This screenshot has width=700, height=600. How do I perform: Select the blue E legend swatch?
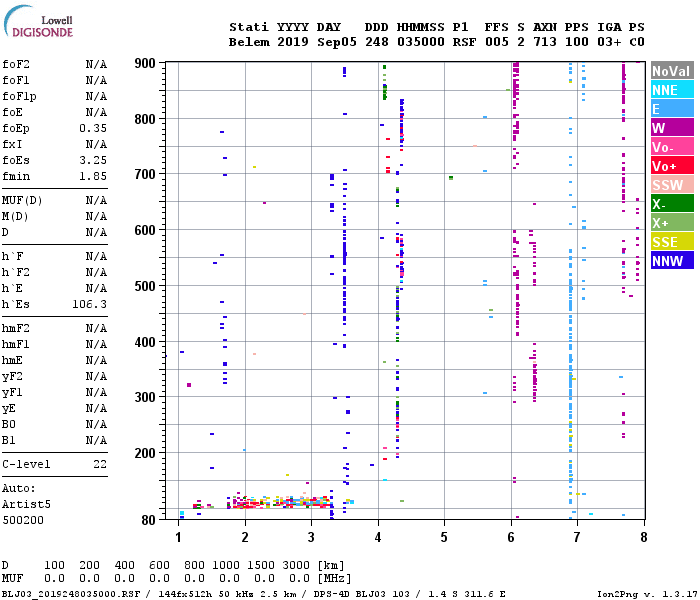[x=672, y=109]
